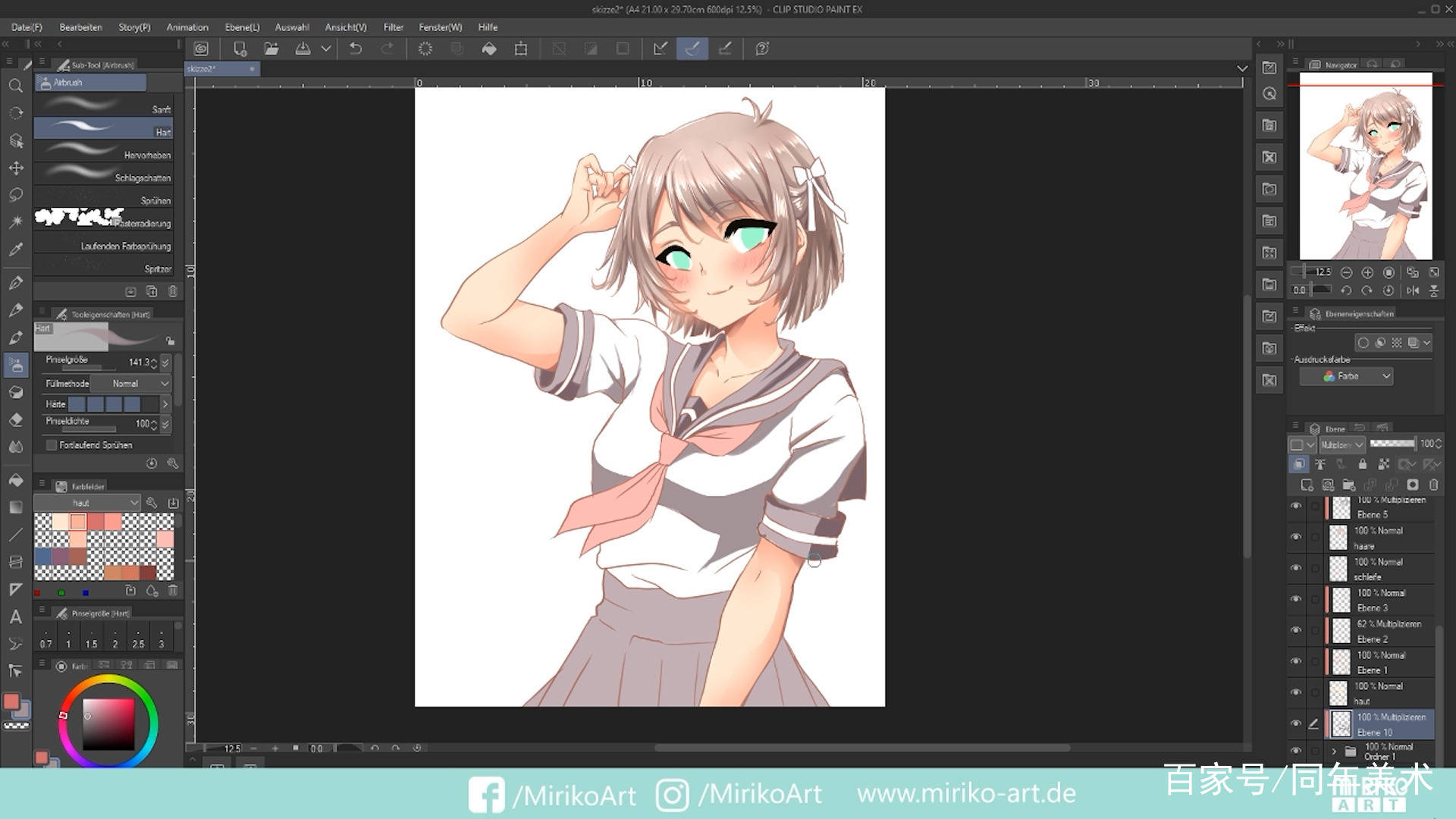
Task: Create a new raster layer
Action: (1306, 485)
